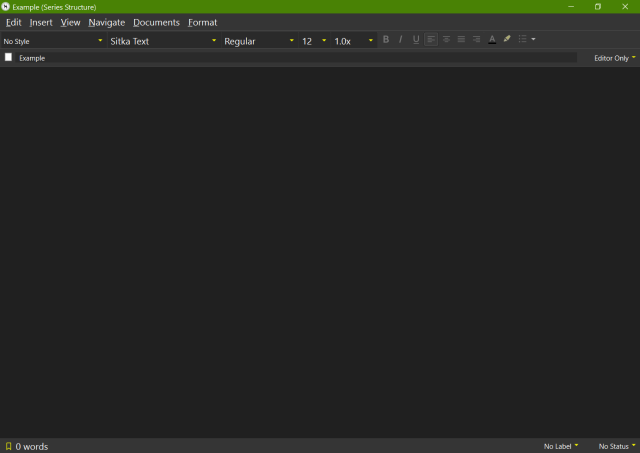Toggle italic formatting

click(401, 40)
